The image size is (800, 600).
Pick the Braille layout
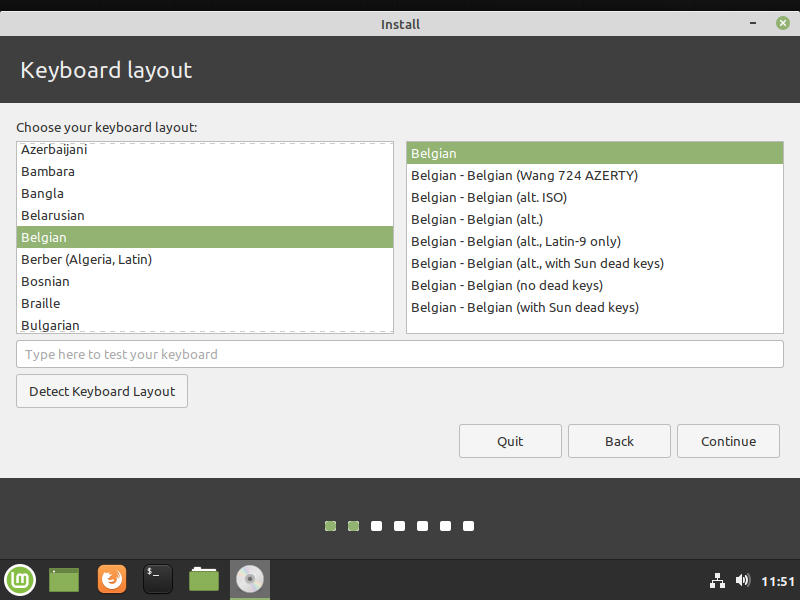205,303
